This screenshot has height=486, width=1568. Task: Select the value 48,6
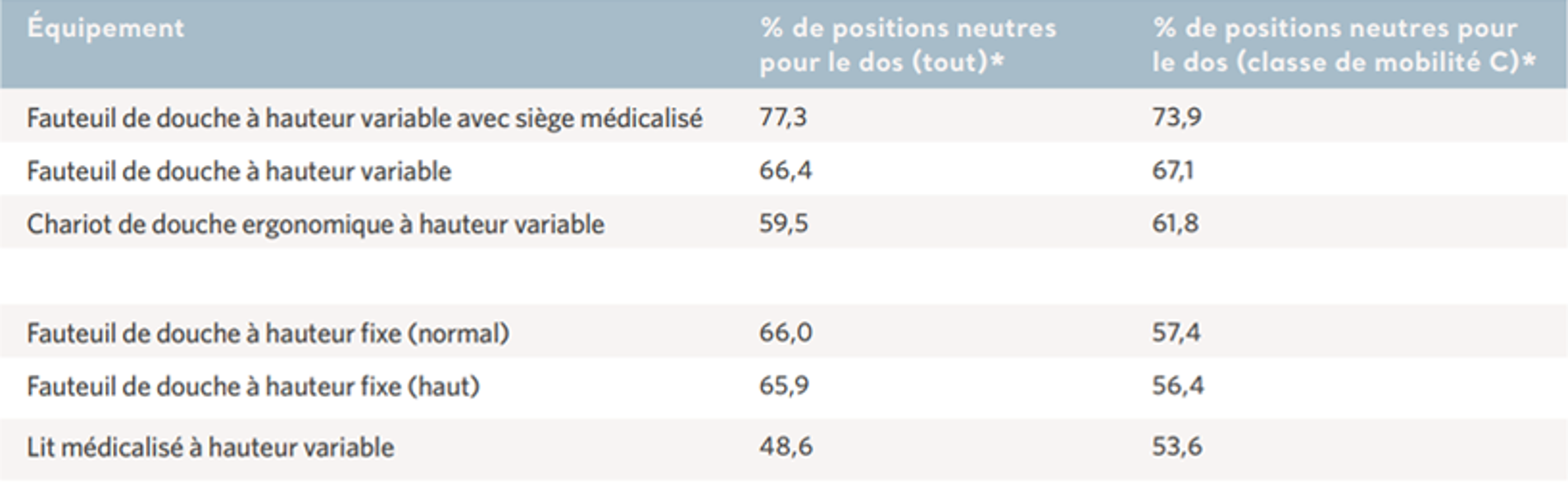point(786,446)
